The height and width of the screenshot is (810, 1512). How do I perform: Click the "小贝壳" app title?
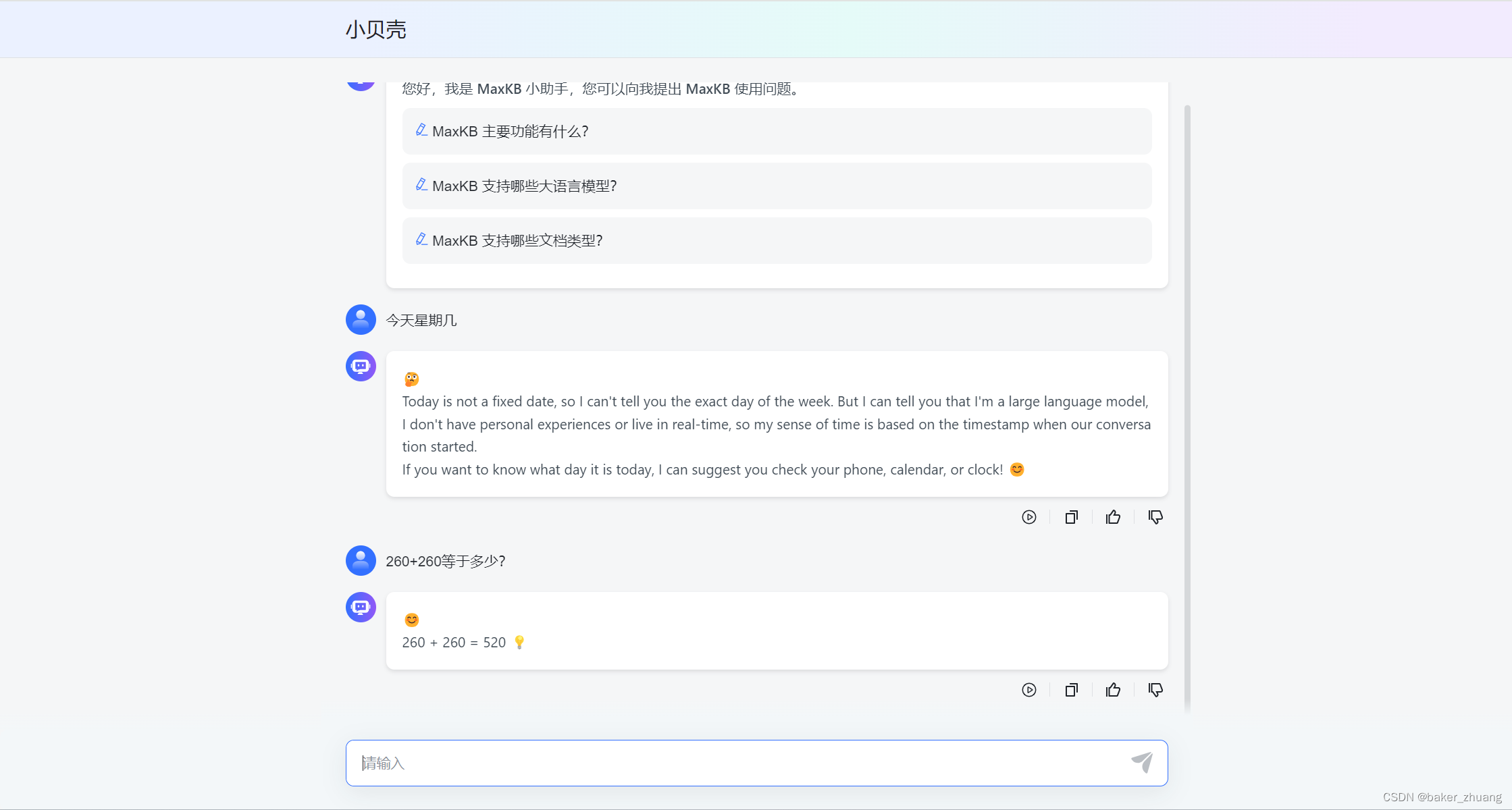click(375, 29)
